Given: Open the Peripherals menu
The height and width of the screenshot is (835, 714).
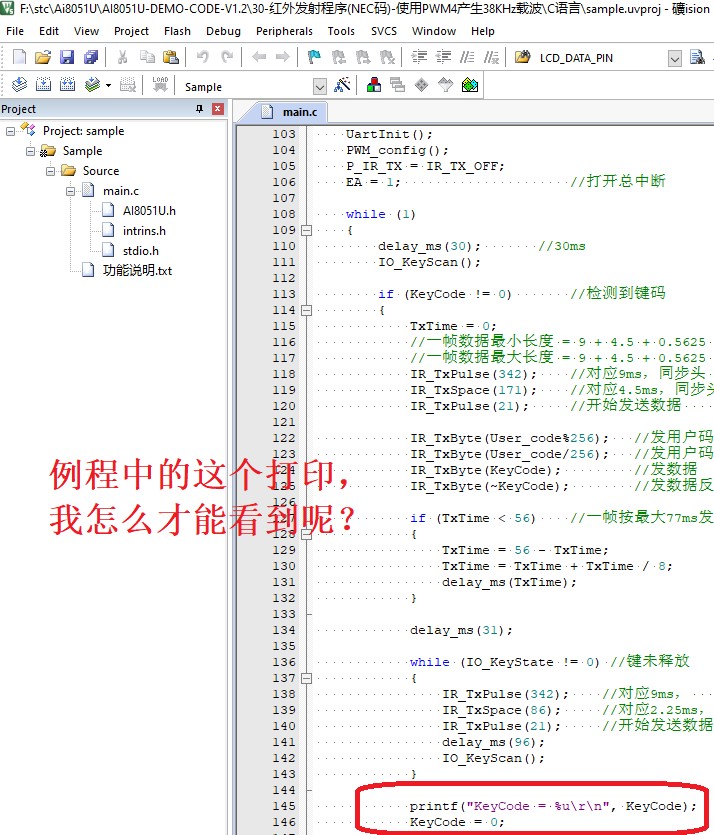Looking at the screenshot, I should tap(284, 31).
